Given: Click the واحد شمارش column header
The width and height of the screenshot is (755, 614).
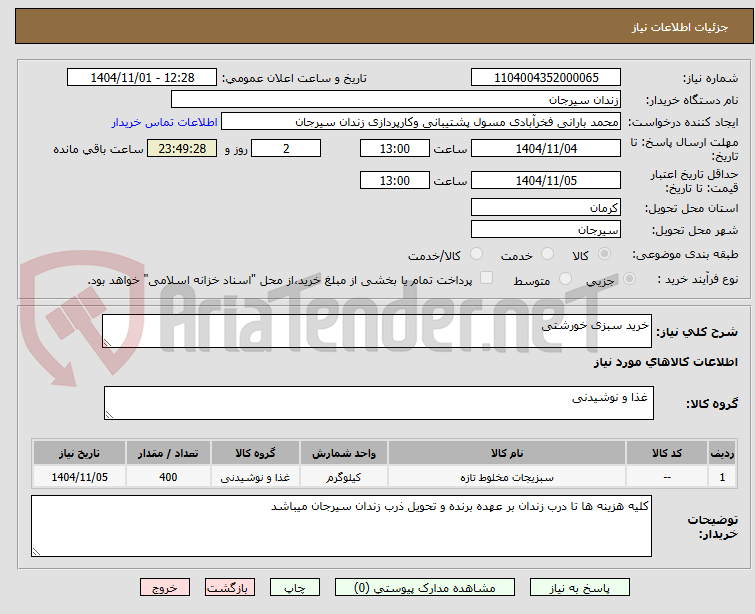Looking at the screenshot, I should pyautogui.click(x=343, y=453).
